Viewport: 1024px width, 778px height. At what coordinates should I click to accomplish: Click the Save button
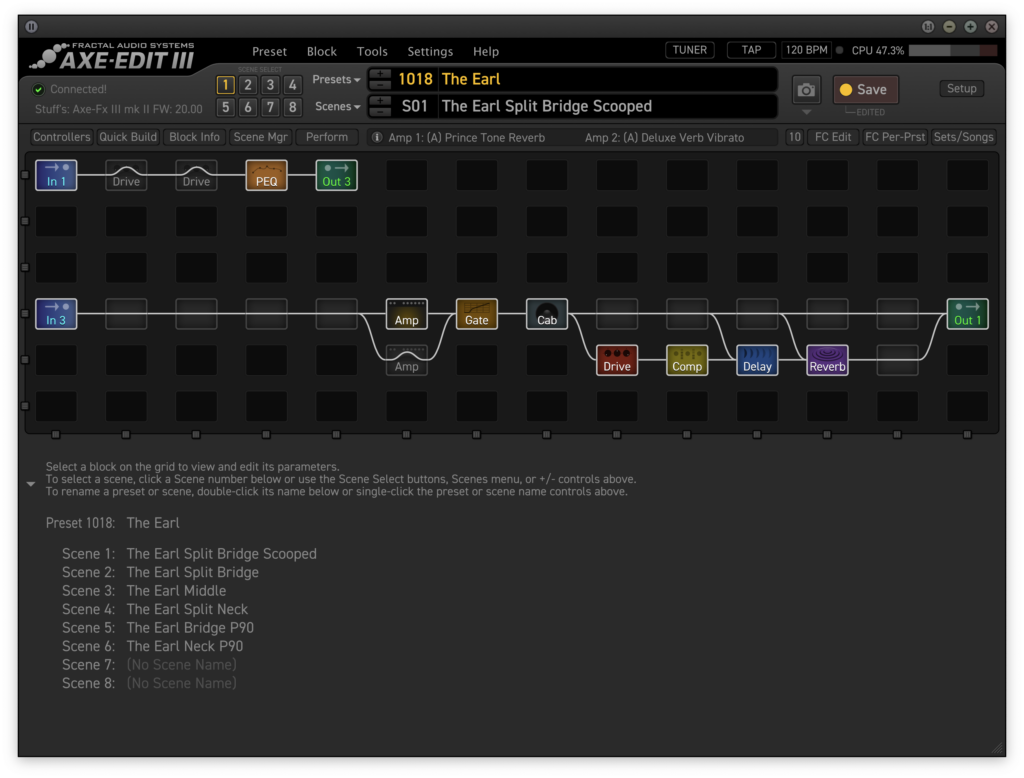pyautogui.click(x=865, y=89)
